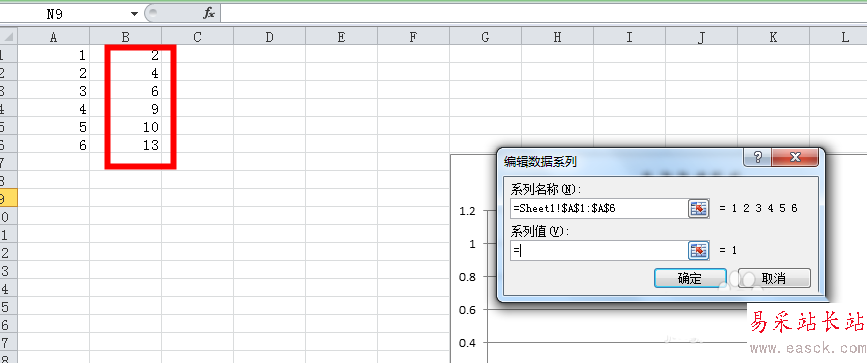Viewport: 867px width, 363px height.
Task: Click cell B1 containing 2
Action: (126, 55)
